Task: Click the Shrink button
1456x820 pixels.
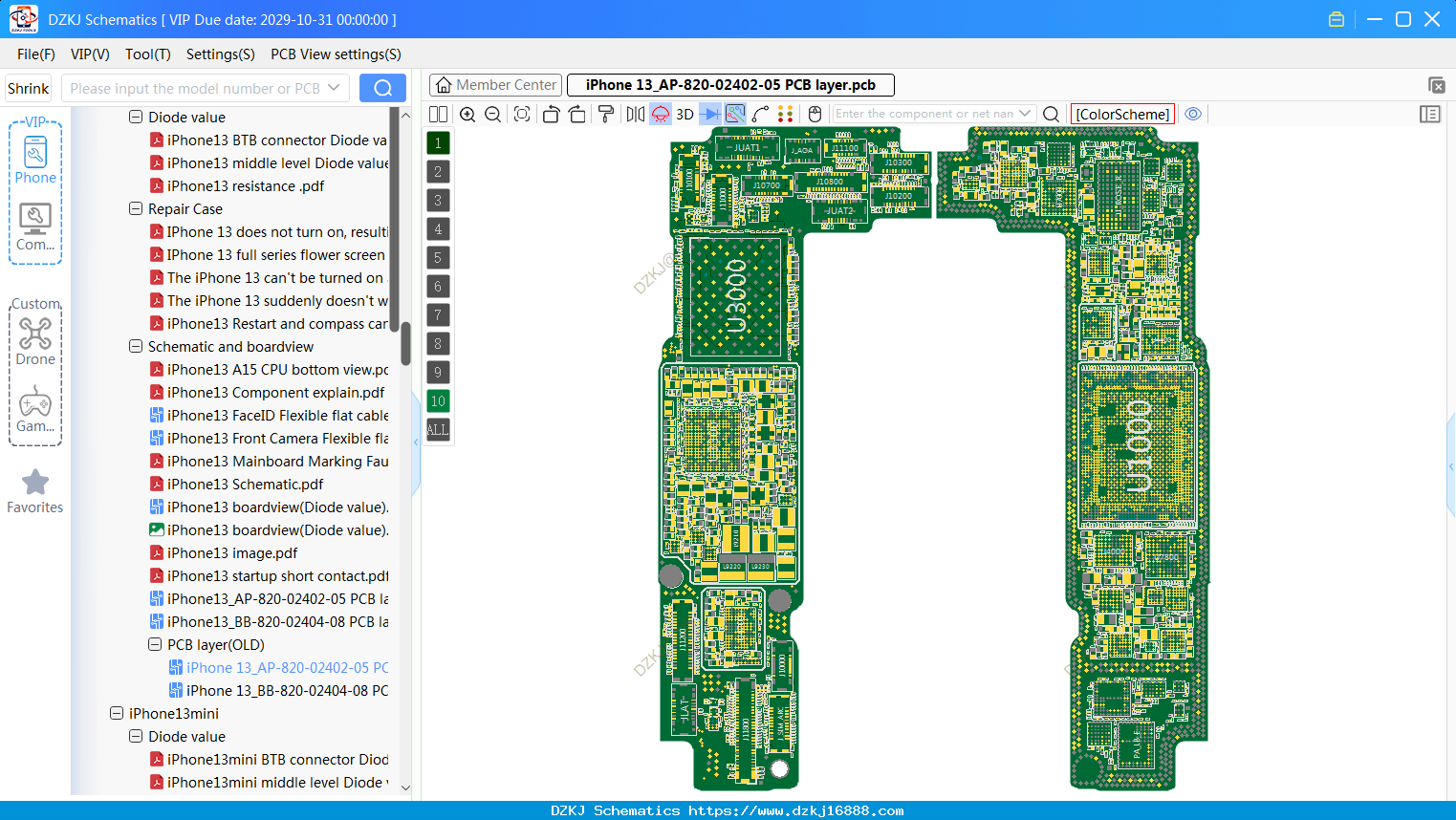Action: 29,88
